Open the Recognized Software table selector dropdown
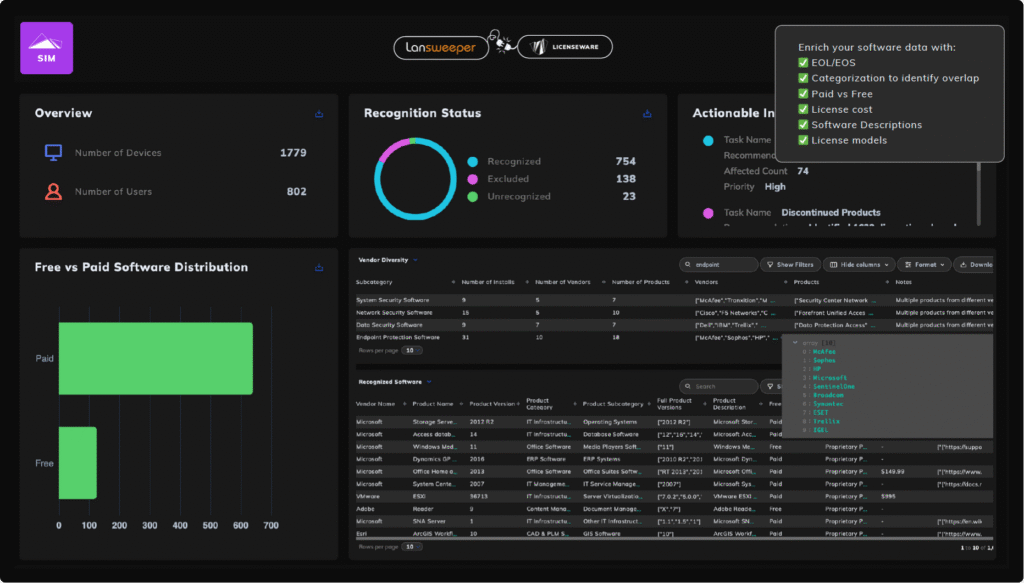Image resolution: width=1024 pixels, height=583 pixels. (429, 382)
